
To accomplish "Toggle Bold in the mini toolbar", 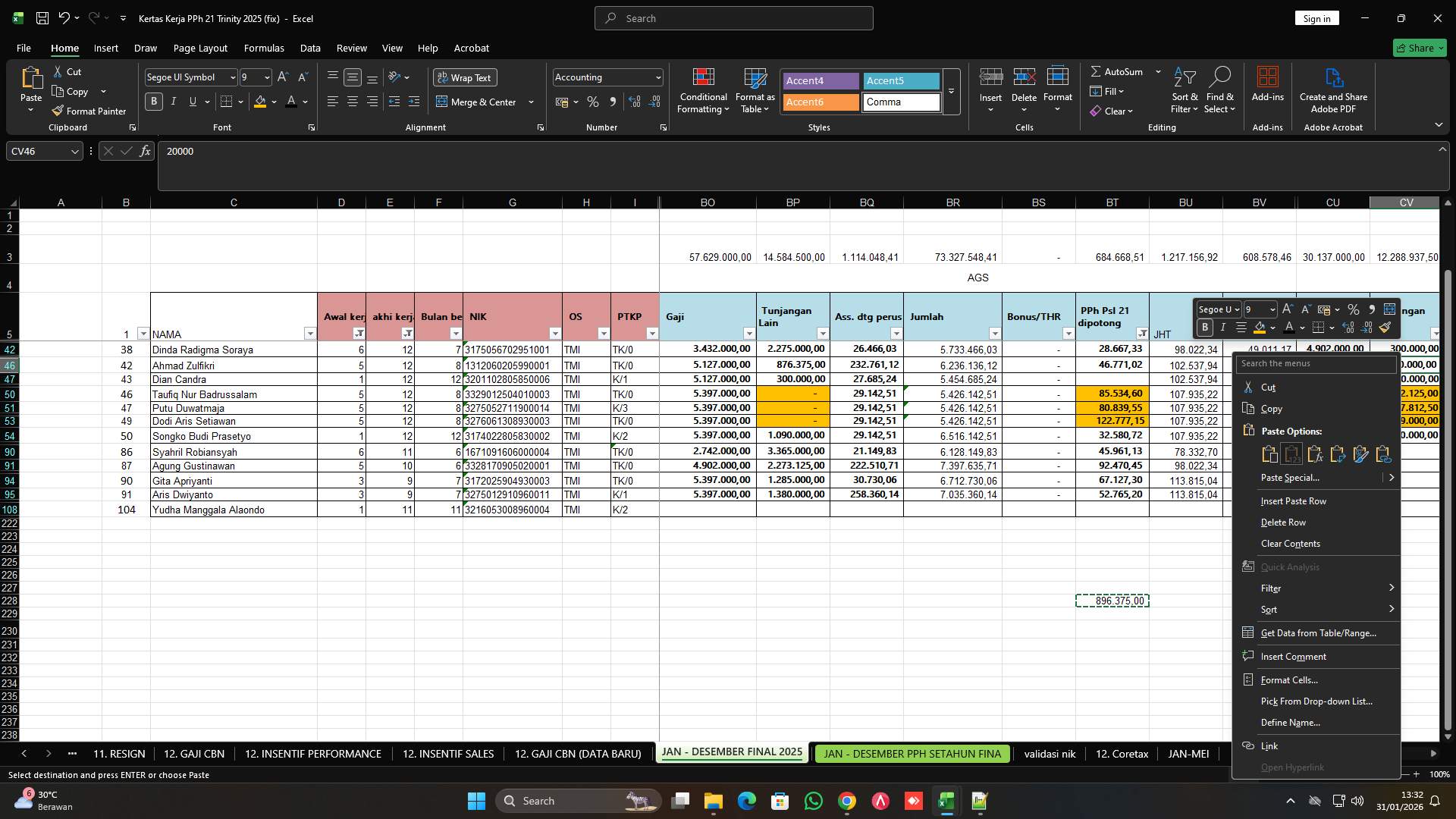I will click(x=1204, y=327).
